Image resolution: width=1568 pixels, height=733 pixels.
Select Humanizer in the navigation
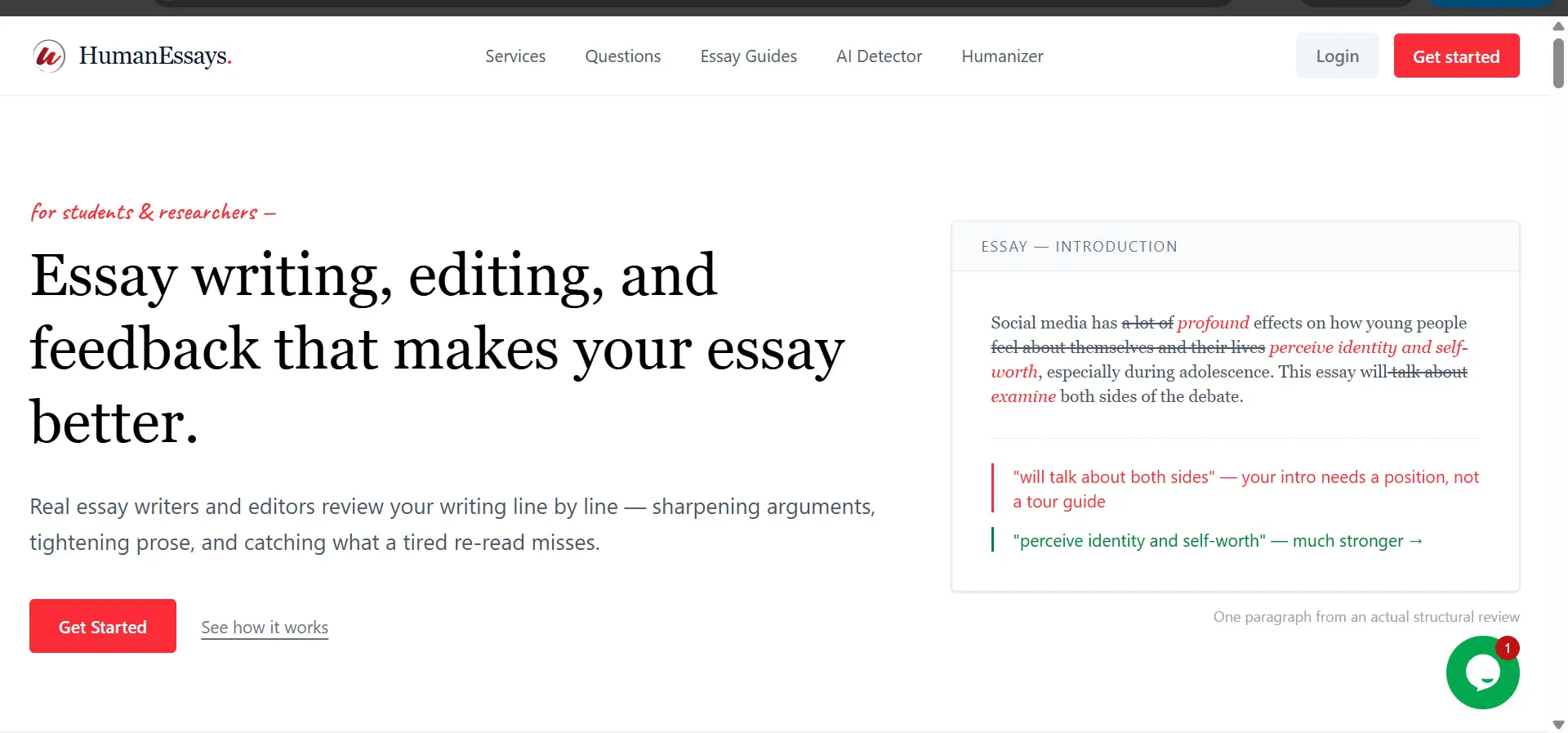pyautogui.click(x=1003, y=56)
